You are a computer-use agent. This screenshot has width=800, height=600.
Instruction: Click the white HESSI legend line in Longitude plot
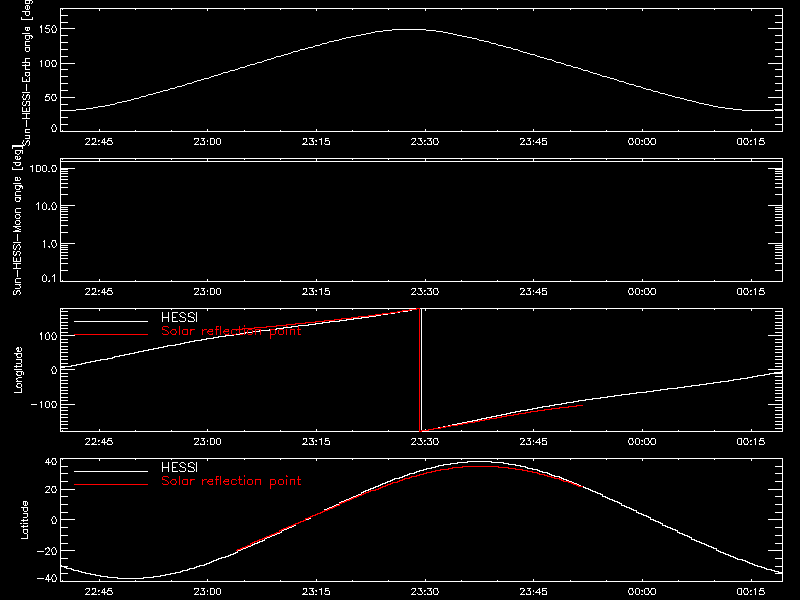[111, 321]
